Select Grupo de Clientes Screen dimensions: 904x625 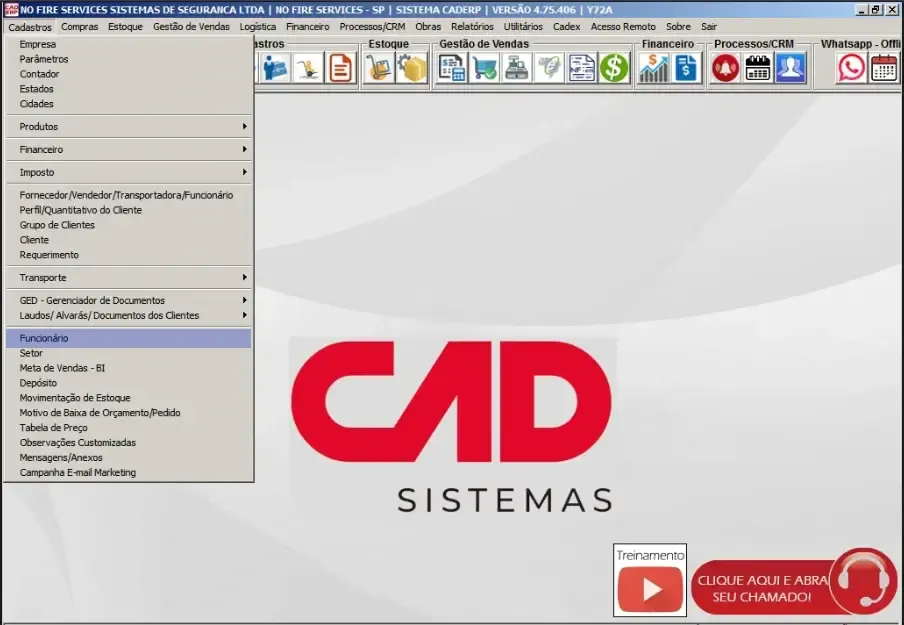coord(128,225)
